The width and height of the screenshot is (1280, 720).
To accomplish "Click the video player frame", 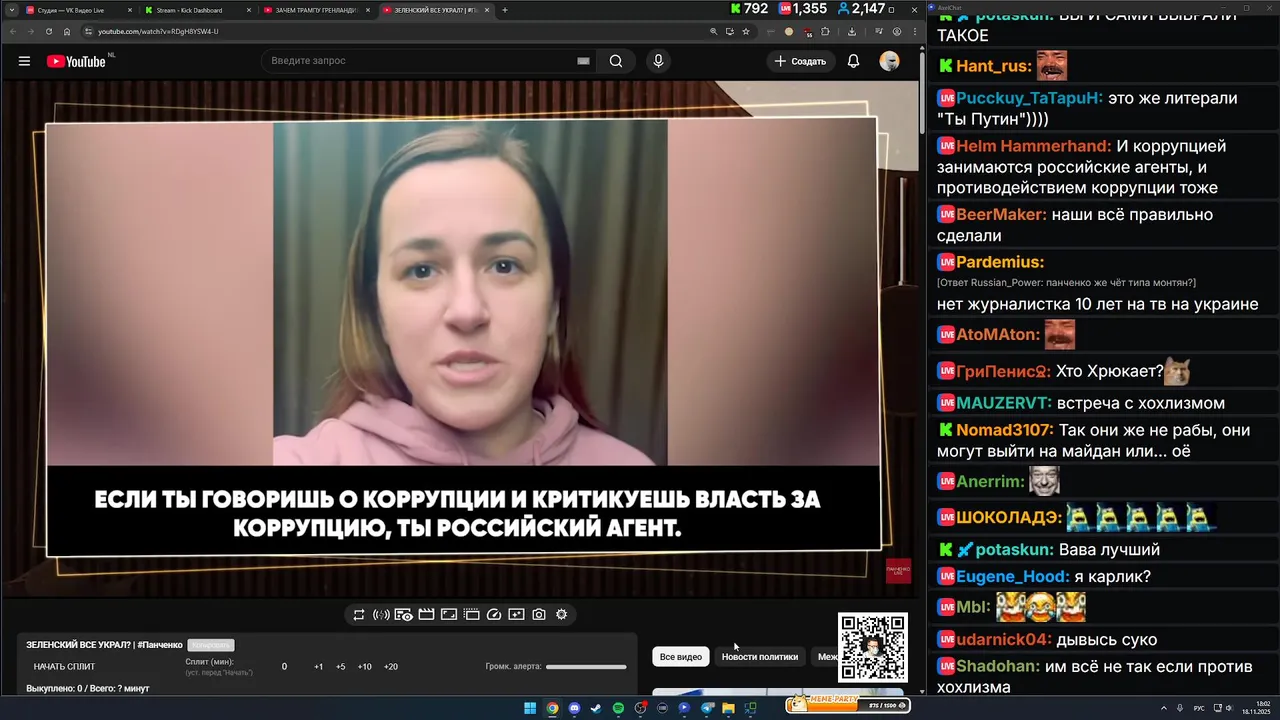I will point(461,337).
